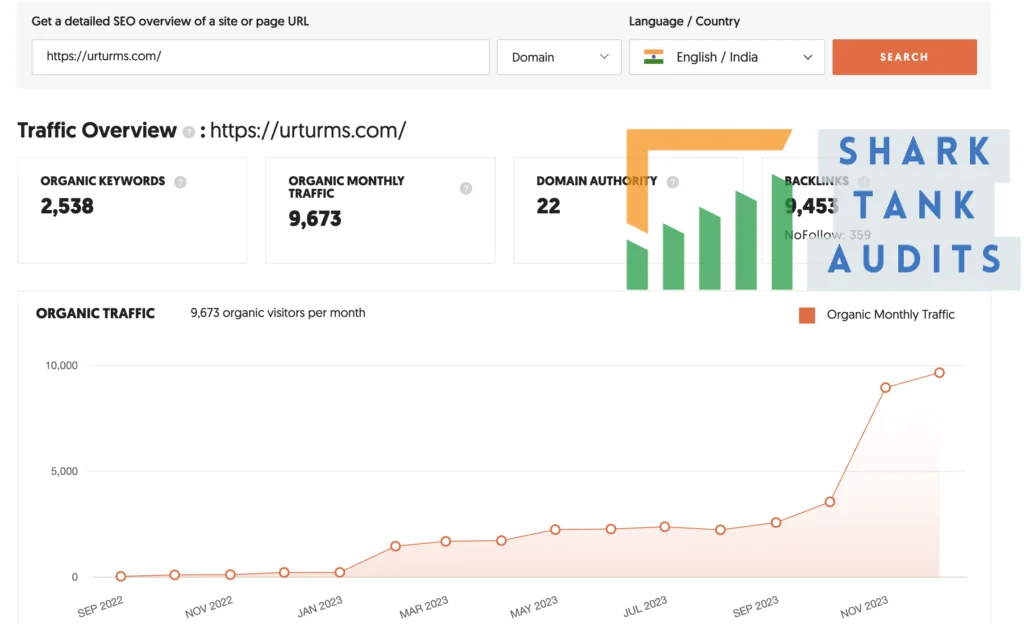The width and height of the screenshot is (1024, 624).
Task: Click the domain authority value 22
Action: (548, 206)
